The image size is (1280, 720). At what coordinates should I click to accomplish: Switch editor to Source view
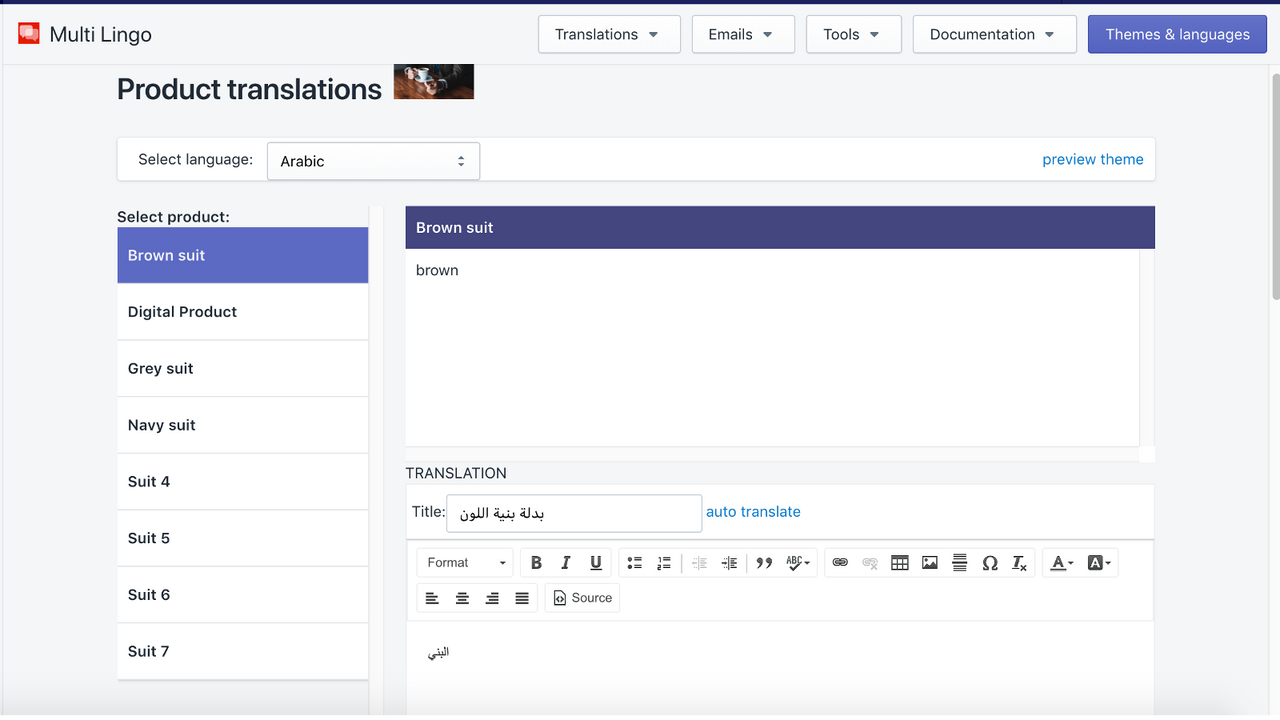(x=583, y=598)
